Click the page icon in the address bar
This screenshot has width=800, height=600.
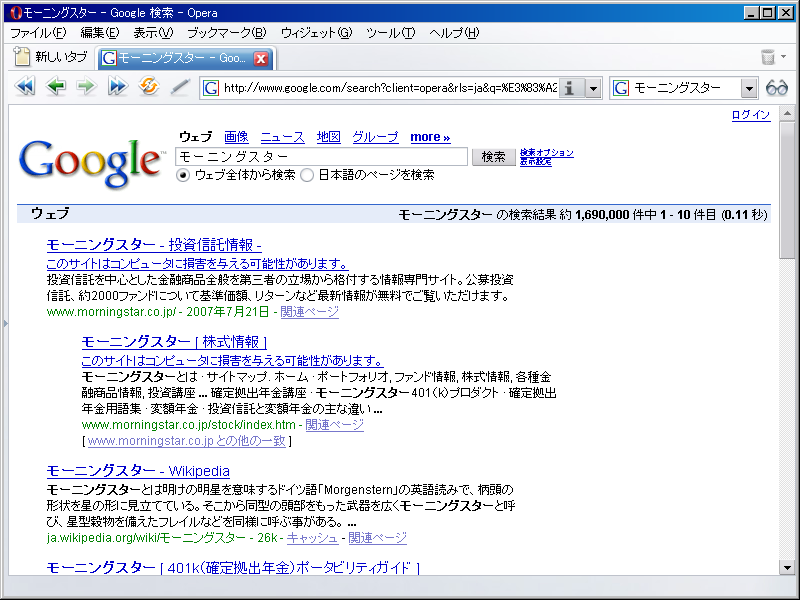[211, 88]
